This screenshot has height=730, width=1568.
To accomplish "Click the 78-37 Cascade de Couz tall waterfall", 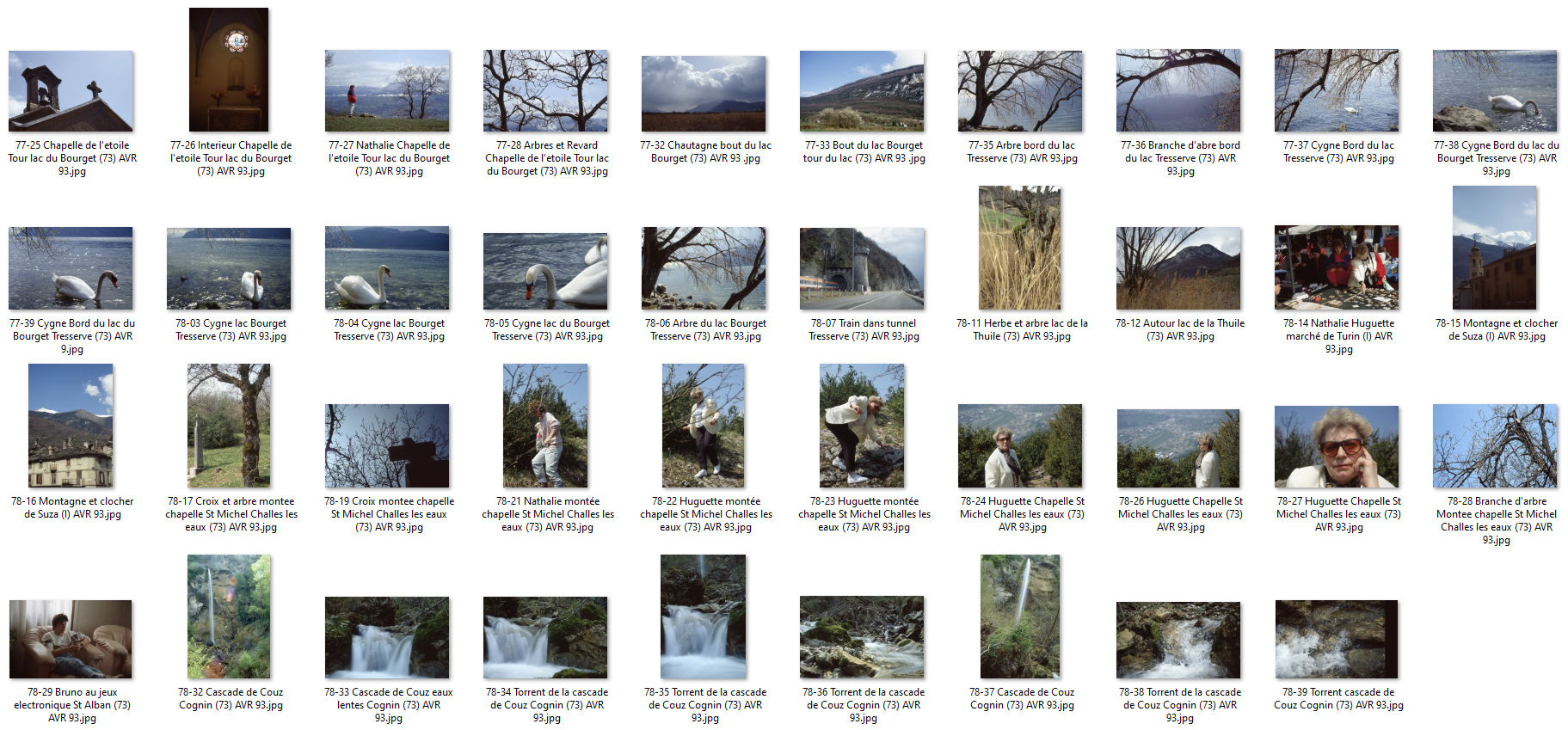I will (1020, 617).
